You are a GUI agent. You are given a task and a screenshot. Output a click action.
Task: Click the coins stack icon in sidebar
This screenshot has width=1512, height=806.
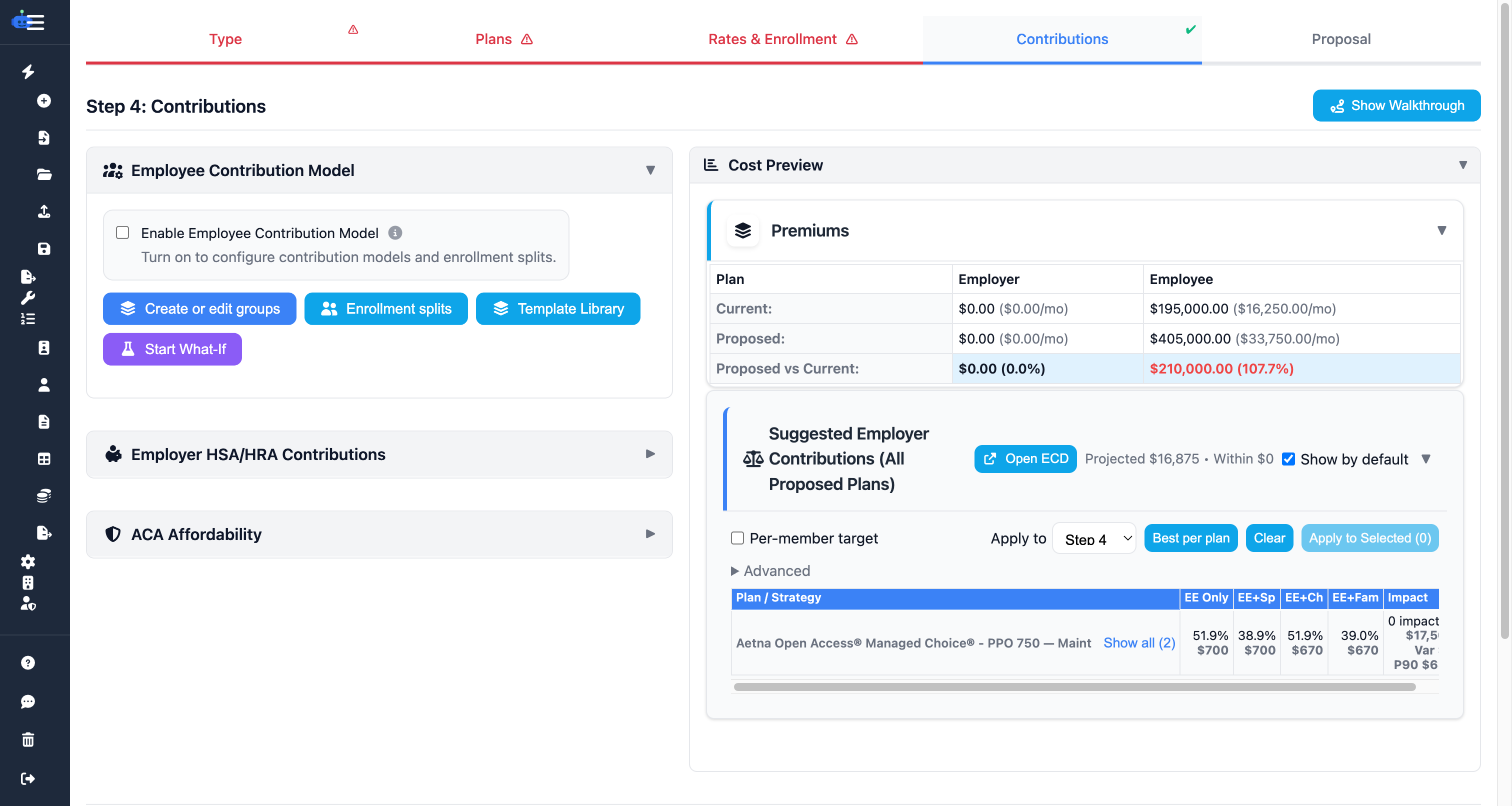click(x=44, y=496)
